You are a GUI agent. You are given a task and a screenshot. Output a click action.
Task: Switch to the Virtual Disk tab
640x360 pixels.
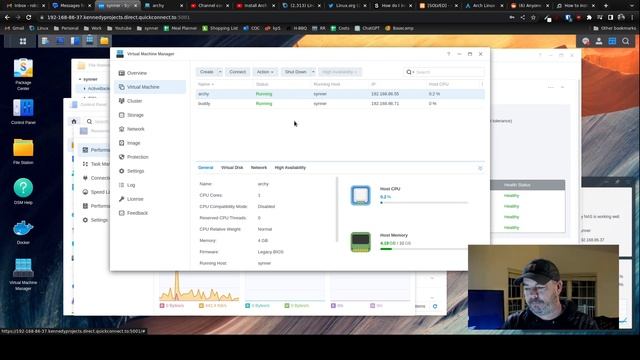[x=232, y=168]
